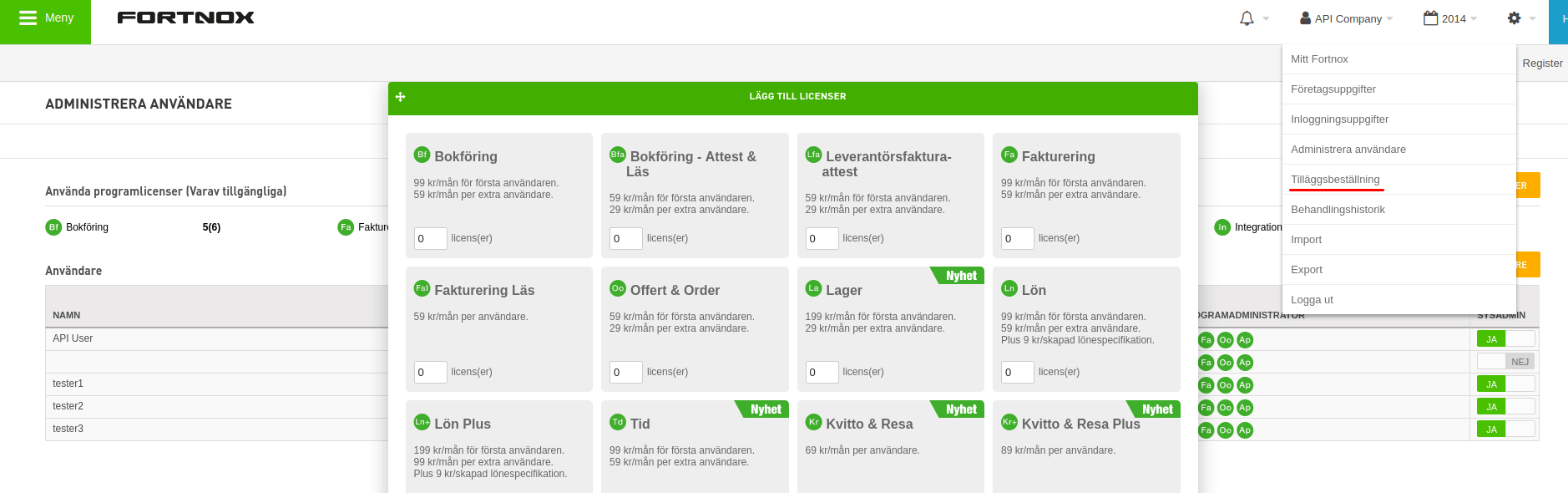
Task: Click the notification bell icon
Action: [x=1247, y=18]
